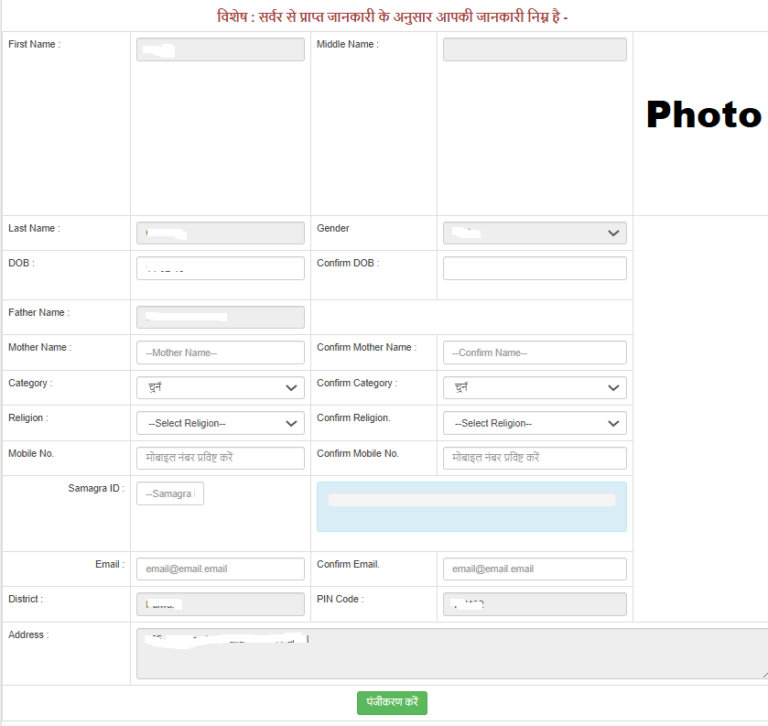Expand the Confirm Religion dropdown
Screen dimensions: 768x726
[534, 423]
